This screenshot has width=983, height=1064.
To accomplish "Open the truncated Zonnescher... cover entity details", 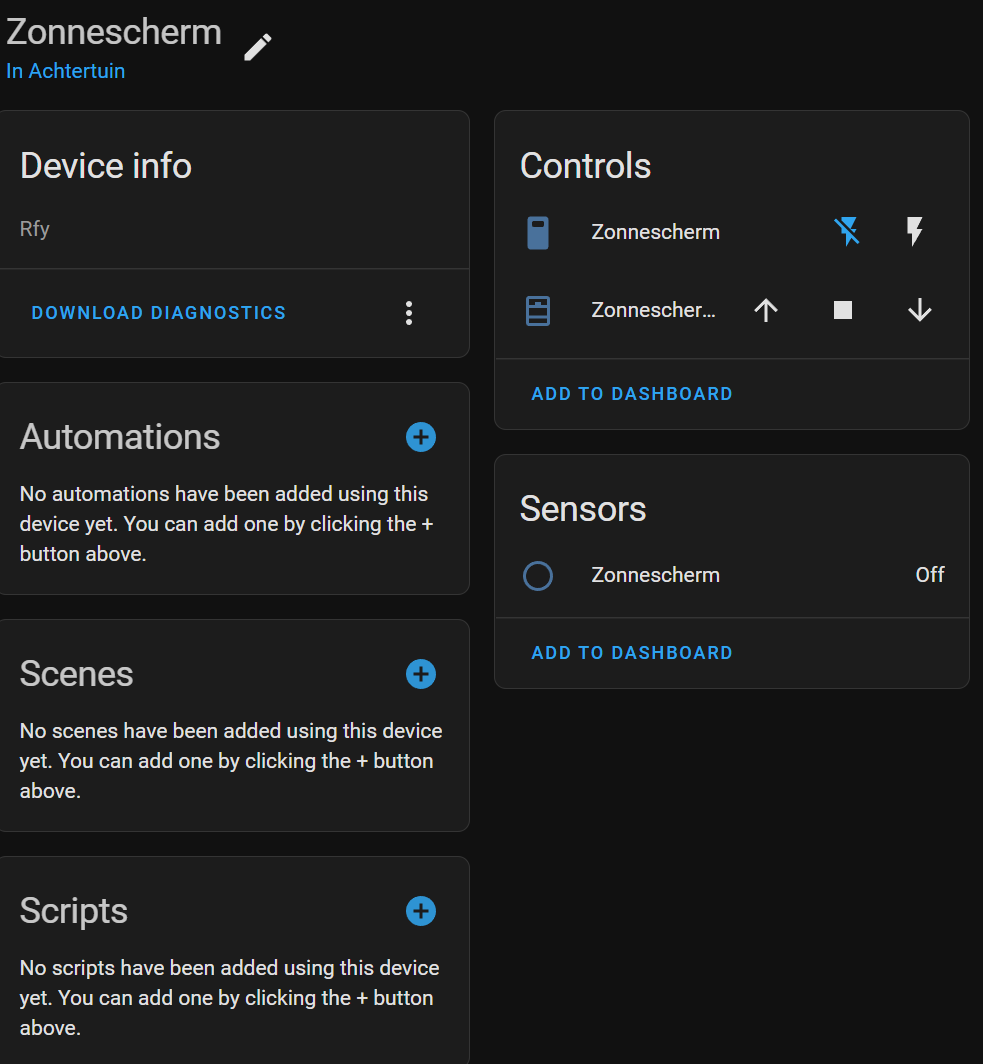I will (x=653, y=310).
